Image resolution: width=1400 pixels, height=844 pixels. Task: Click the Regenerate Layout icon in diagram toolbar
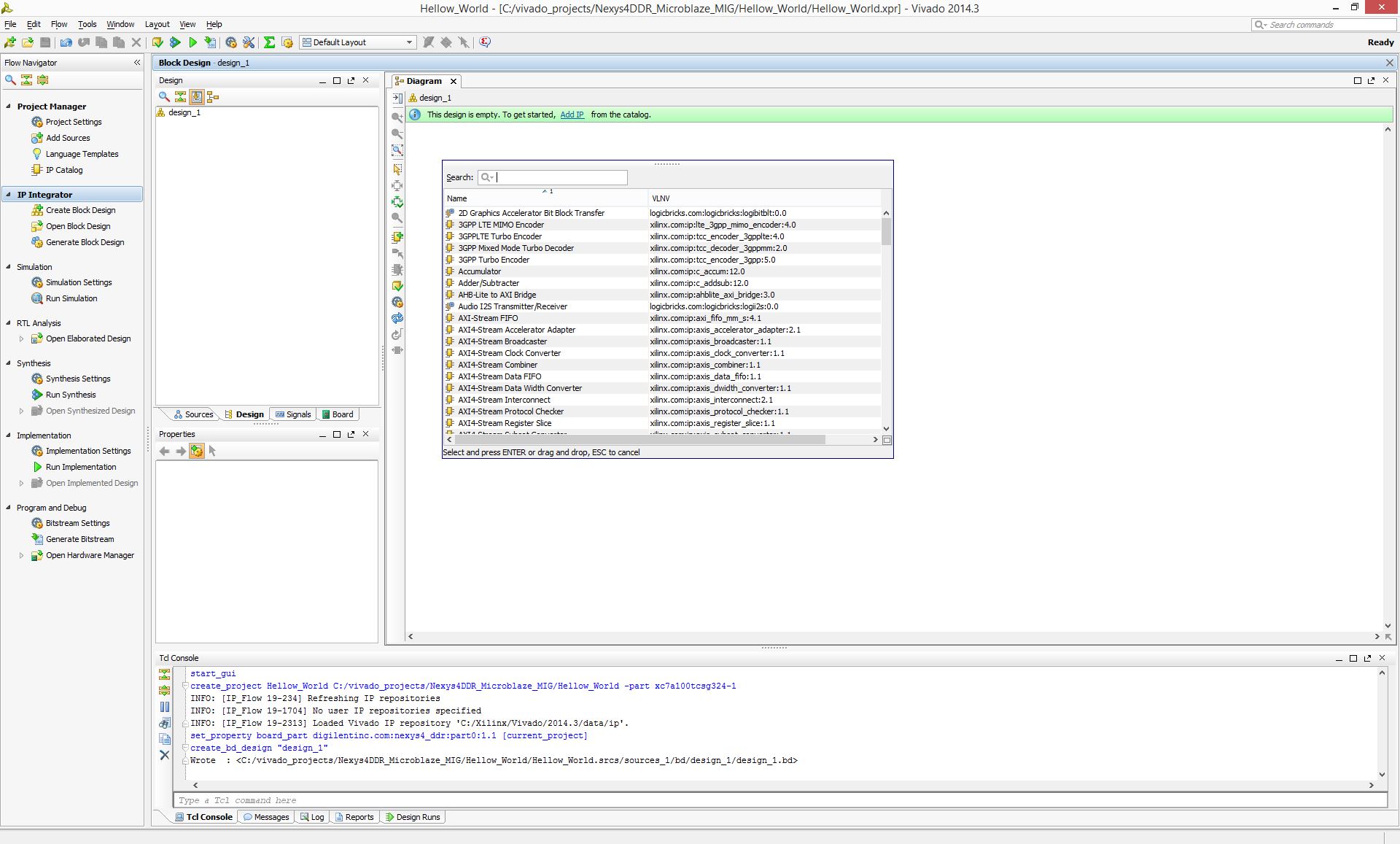(x=397, y=318)
